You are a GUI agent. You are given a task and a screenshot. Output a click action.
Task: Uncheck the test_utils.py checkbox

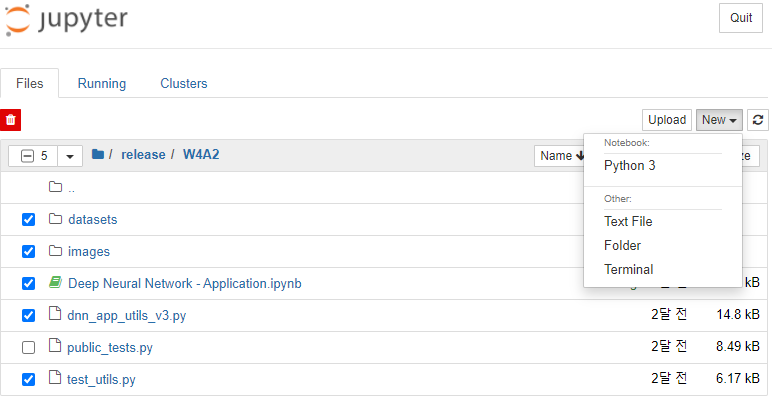click(x=29, y=379)
